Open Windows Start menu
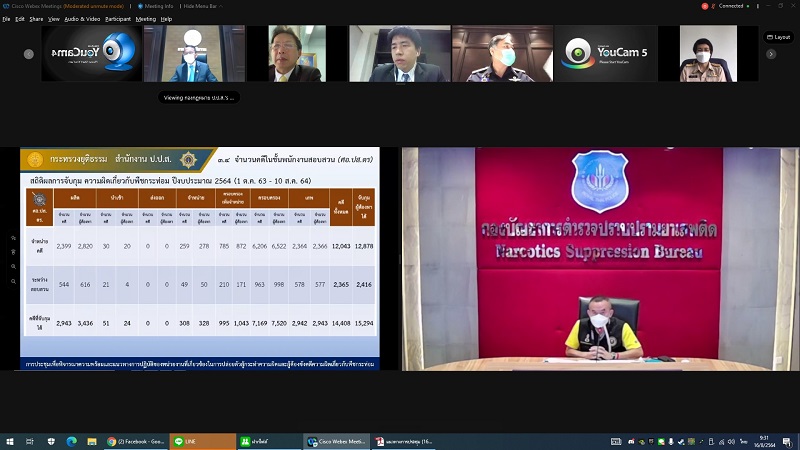The width and height of the screenshot is (800, 450). (10, 441)
